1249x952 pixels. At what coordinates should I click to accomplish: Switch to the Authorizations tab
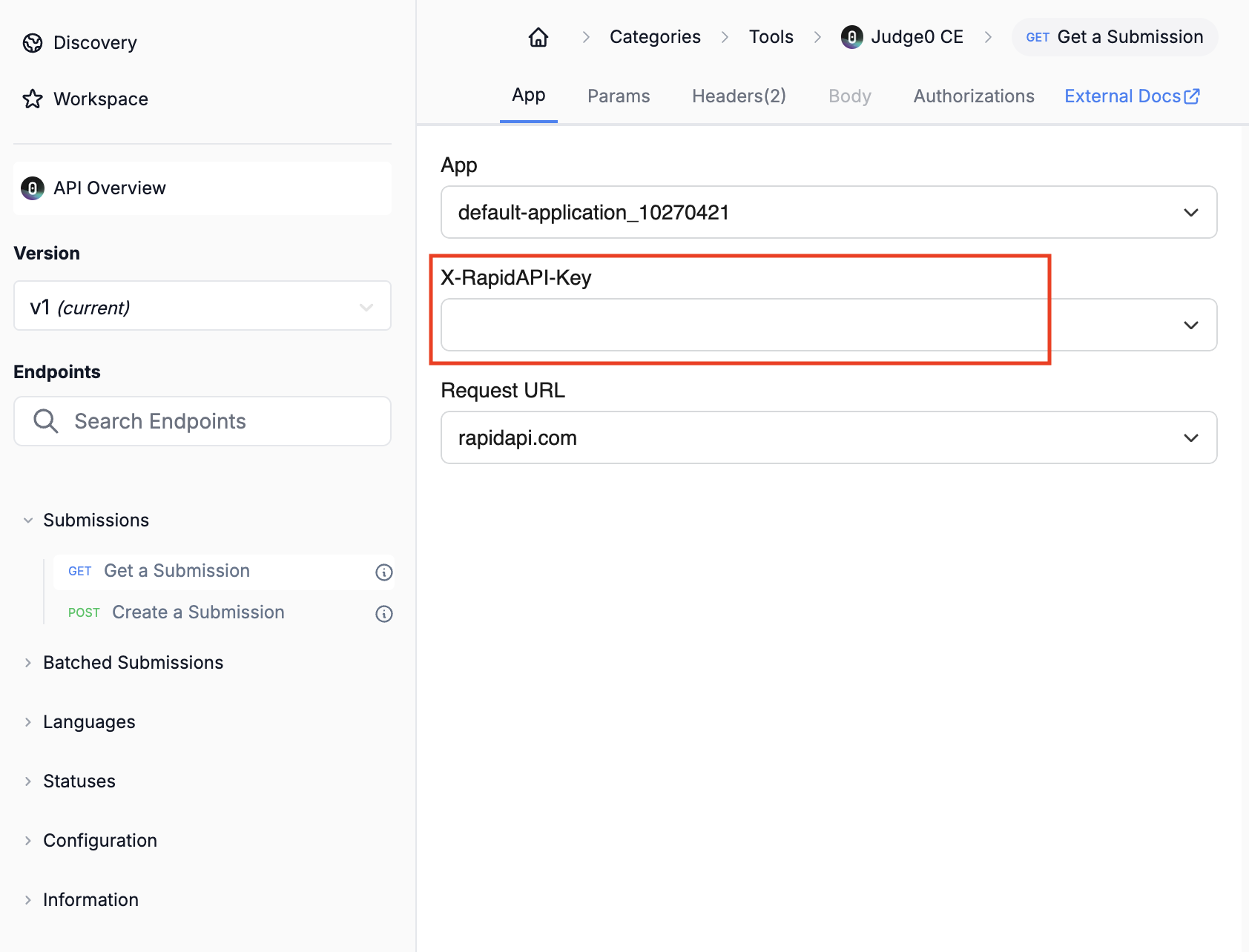974,96
